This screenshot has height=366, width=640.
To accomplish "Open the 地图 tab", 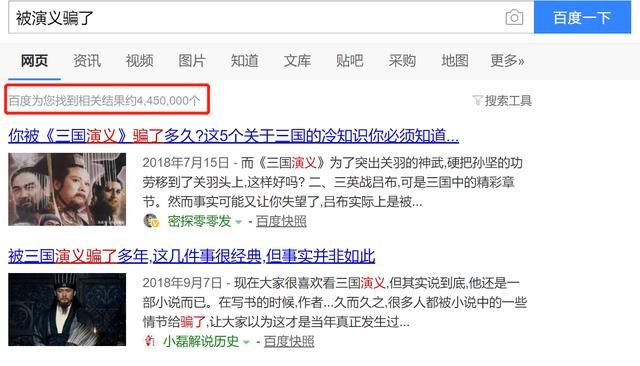I will 455,61.
